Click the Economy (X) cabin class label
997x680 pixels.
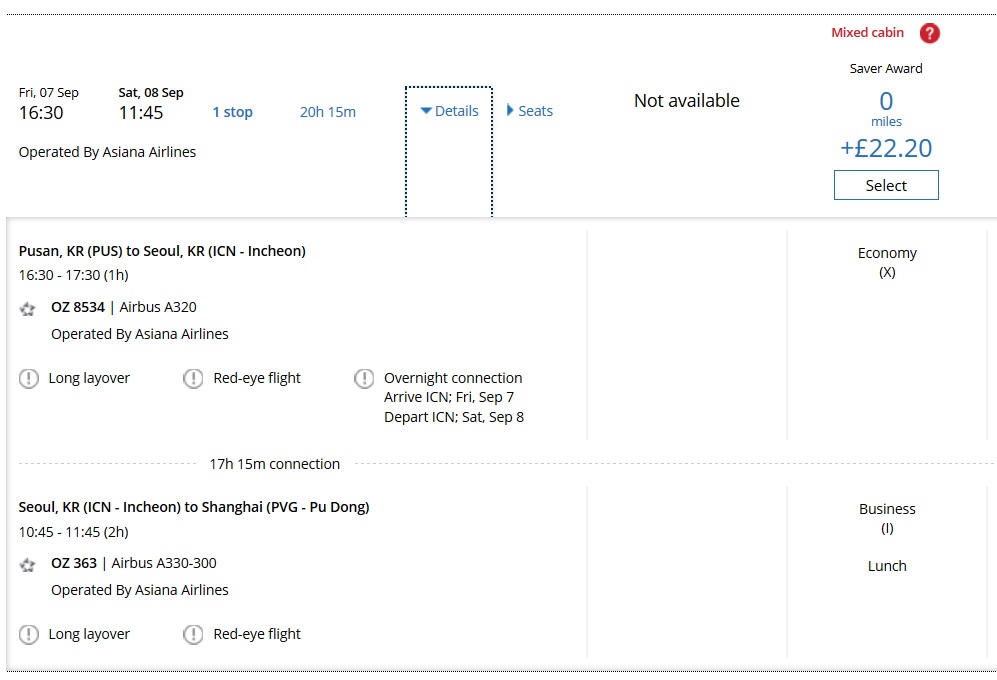[x=886, y=261]
